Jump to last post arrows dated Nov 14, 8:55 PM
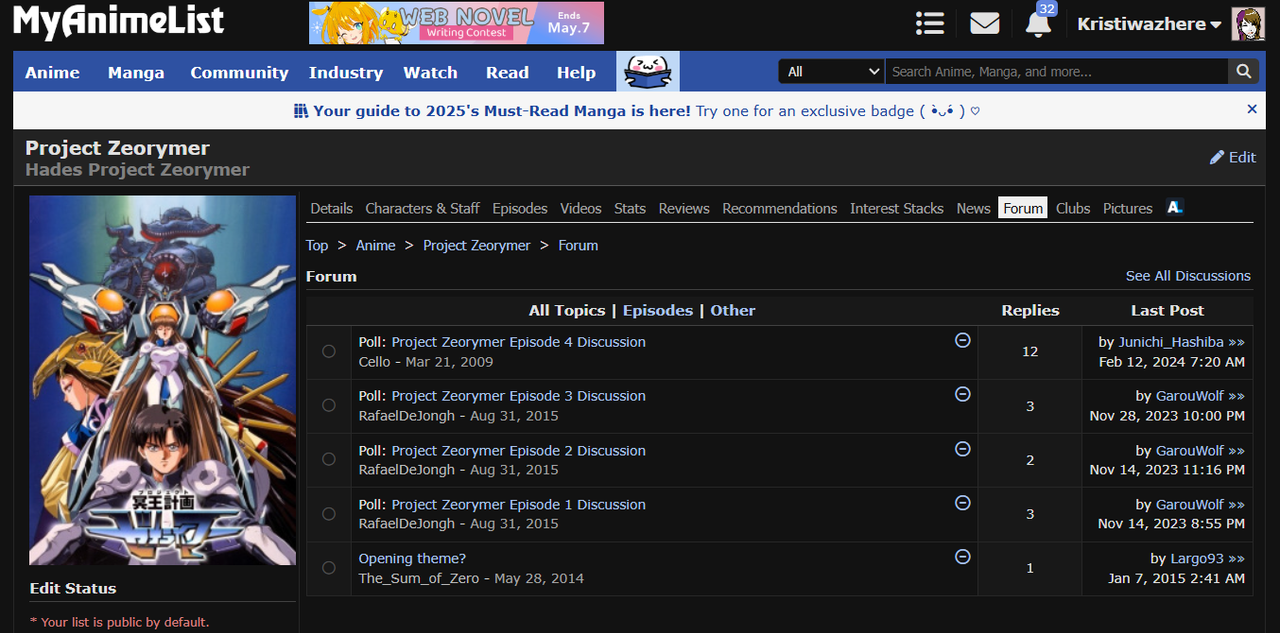Screen dimensions: 1280x633 [x=1237, y=505]
